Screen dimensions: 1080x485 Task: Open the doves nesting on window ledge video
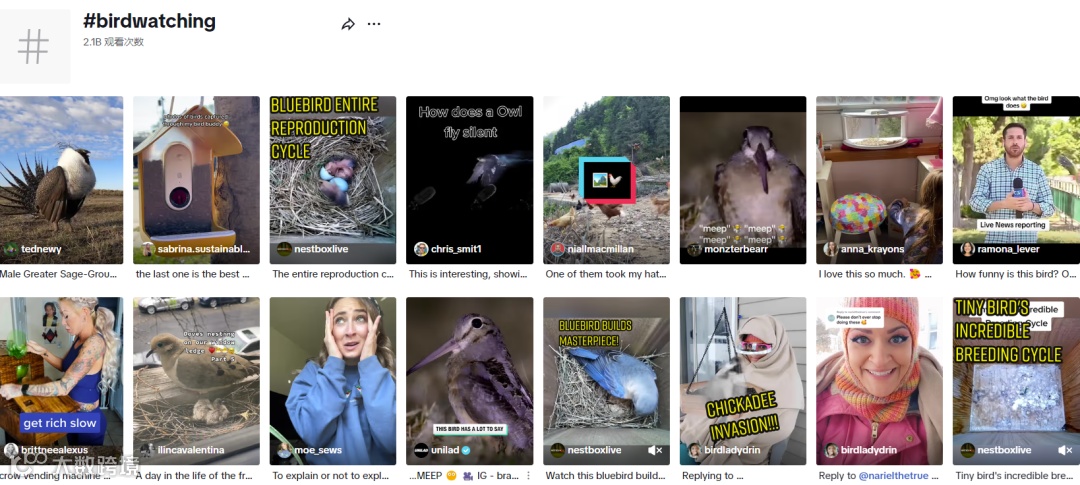(196, 381)
